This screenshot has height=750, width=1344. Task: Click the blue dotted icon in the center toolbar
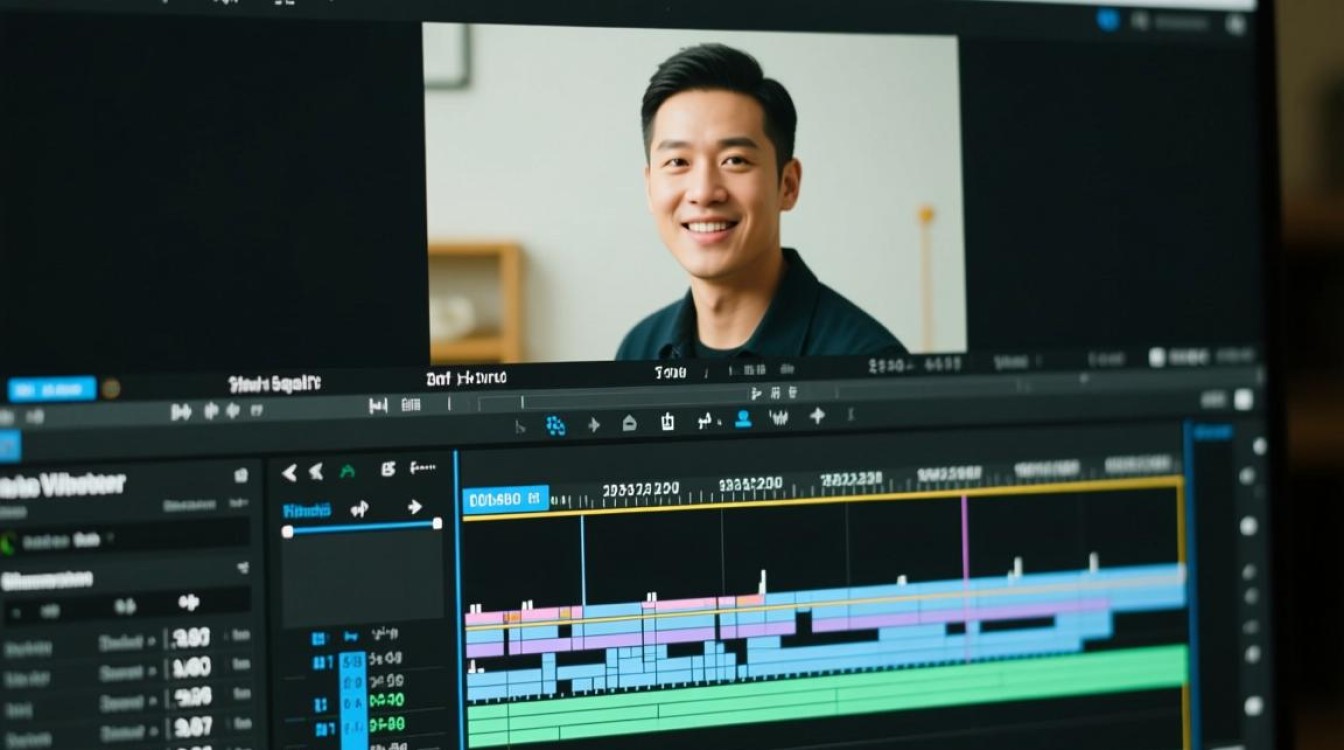click(x=556, y=426)
